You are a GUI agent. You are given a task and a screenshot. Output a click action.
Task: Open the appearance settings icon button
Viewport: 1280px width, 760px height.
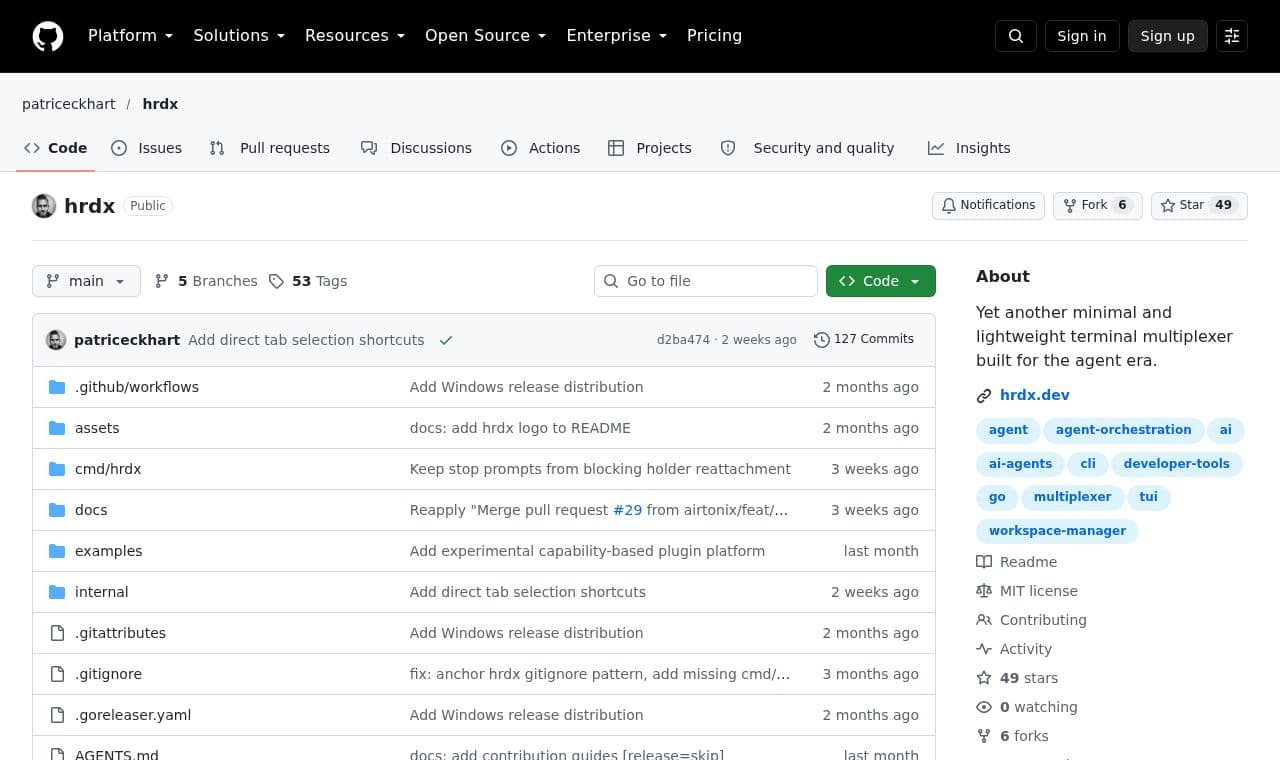click(1232, 36)
